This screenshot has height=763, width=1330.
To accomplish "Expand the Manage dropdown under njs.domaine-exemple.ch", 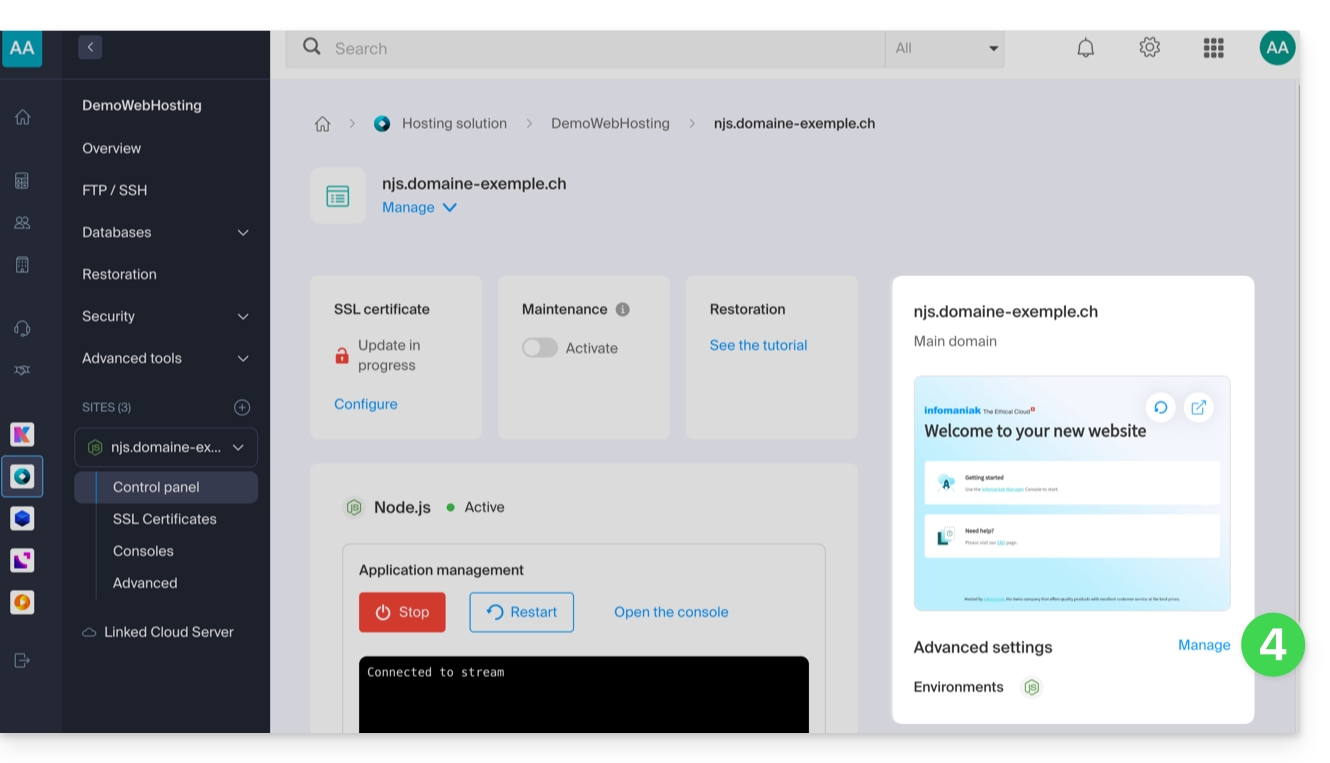I will [419, 207].
